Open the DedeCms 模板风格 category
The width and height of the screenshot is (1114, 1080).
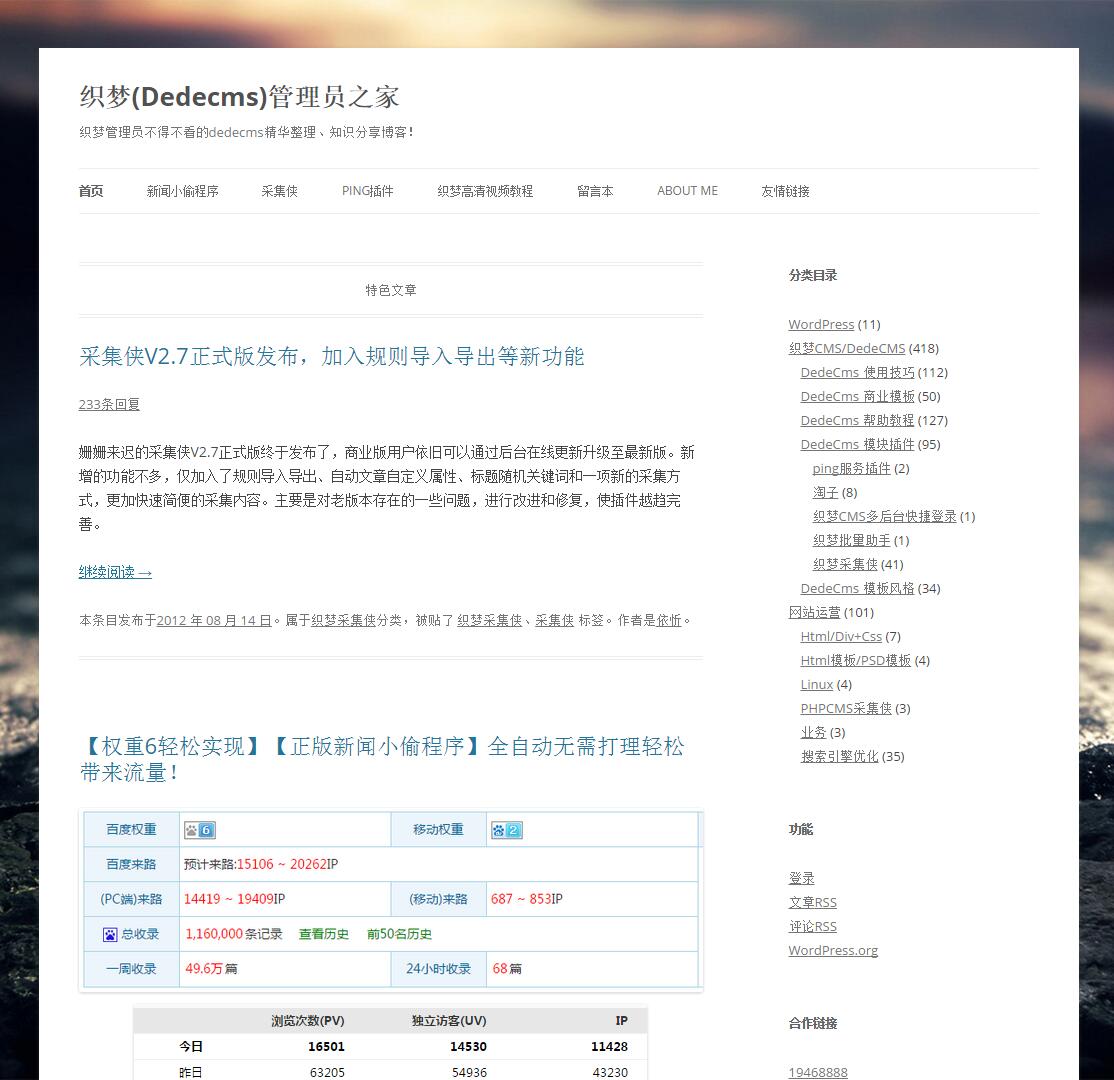click(x=858, y=588)
